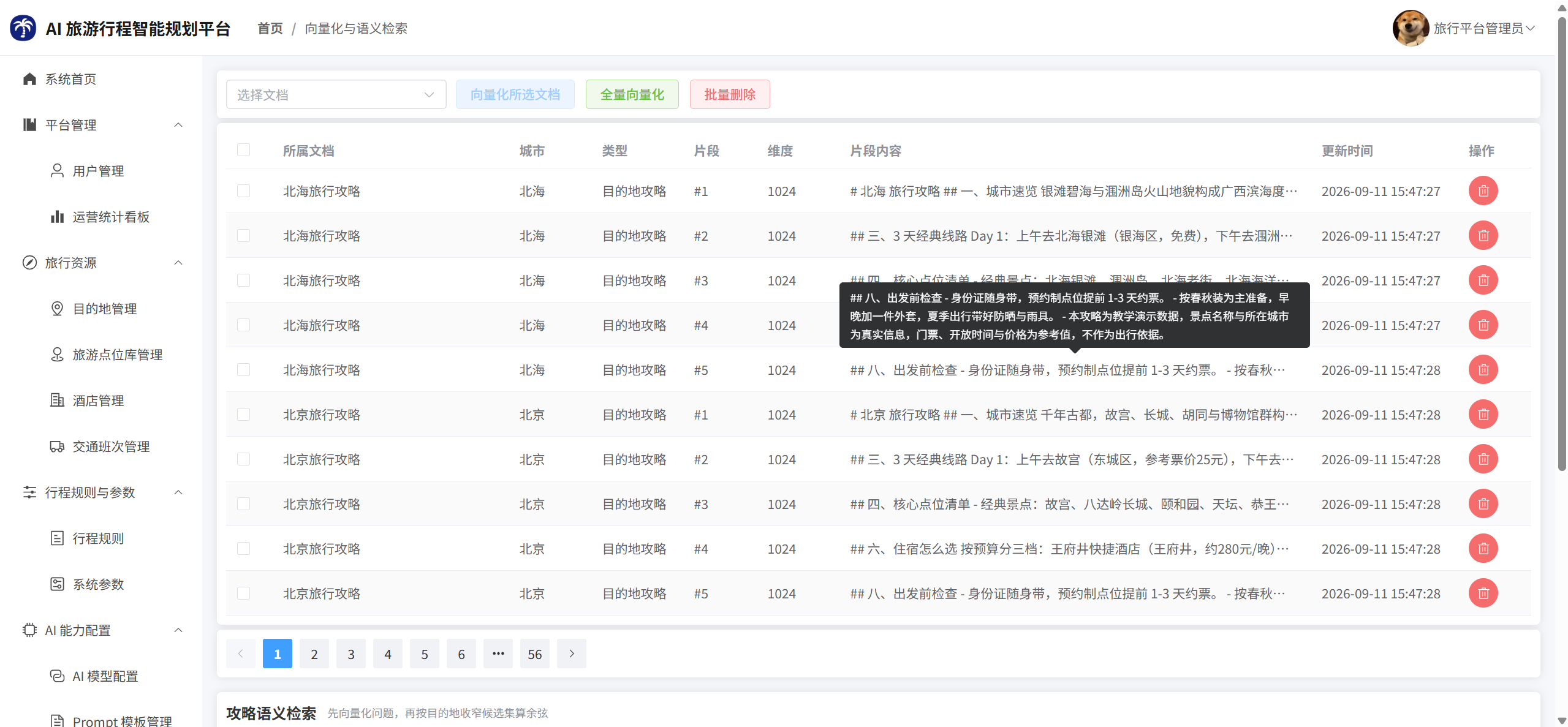Collapse the 平台管理 menu group
The image size is (1568, 727).
[x=178, y=125]
